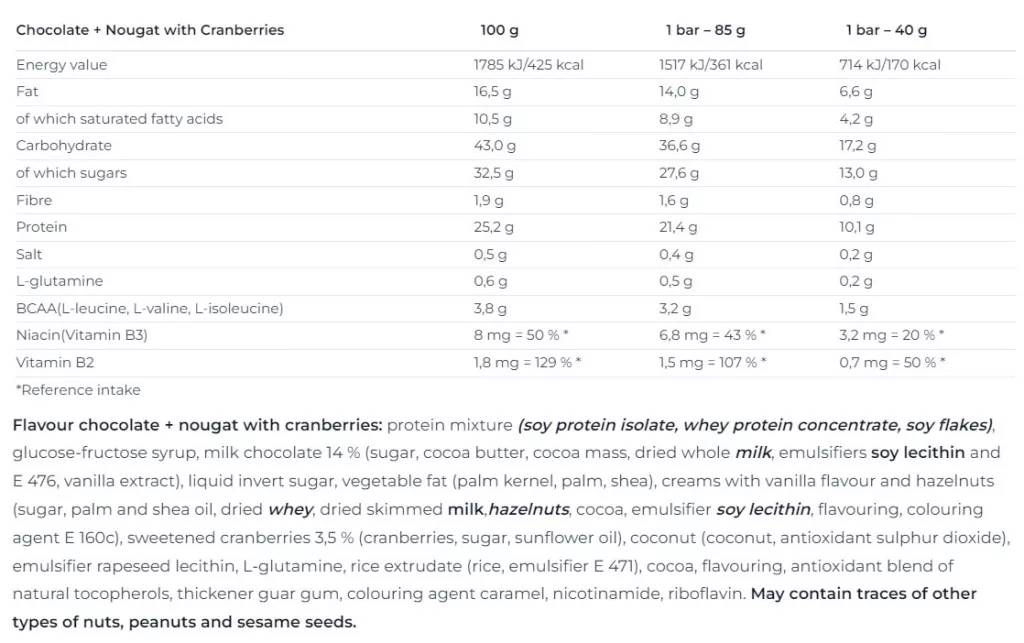Click the "3,2 mg = 20 % *" niacin cell
This screenshot has width=1024, height=643.
click(891, 335)
